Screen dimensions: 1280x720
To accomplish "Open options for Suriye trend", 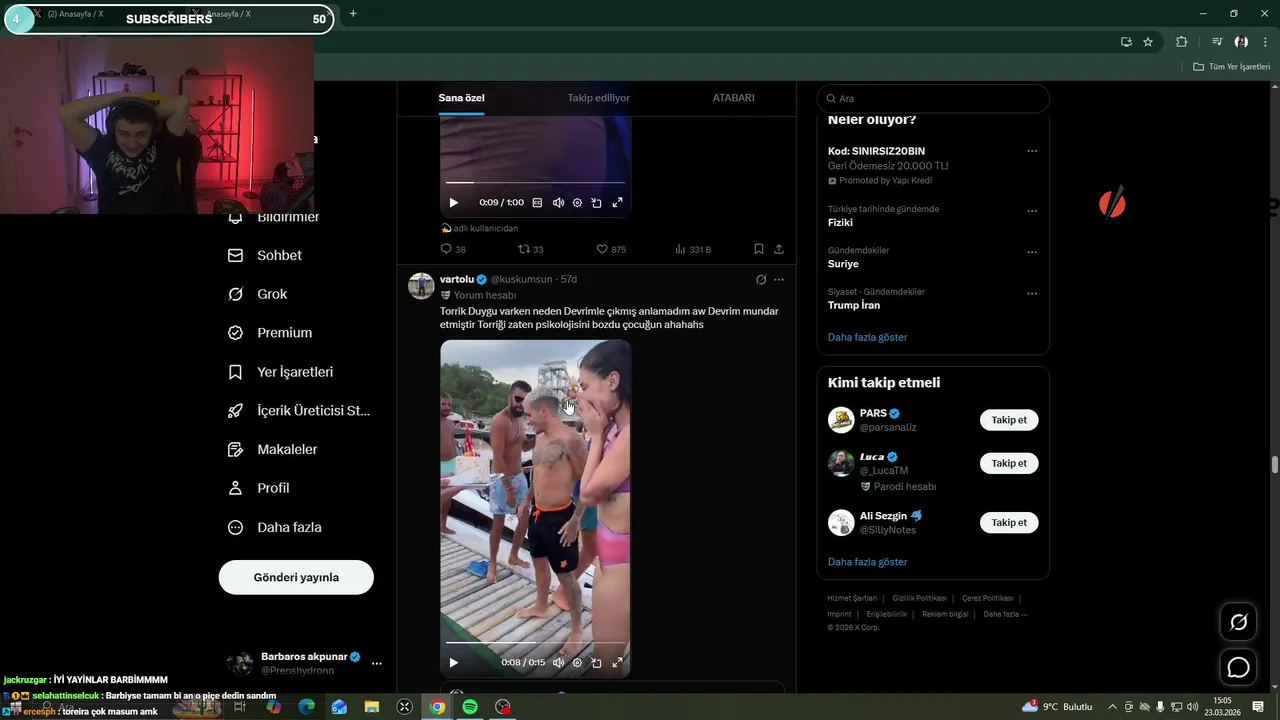I will (1032, 252).
